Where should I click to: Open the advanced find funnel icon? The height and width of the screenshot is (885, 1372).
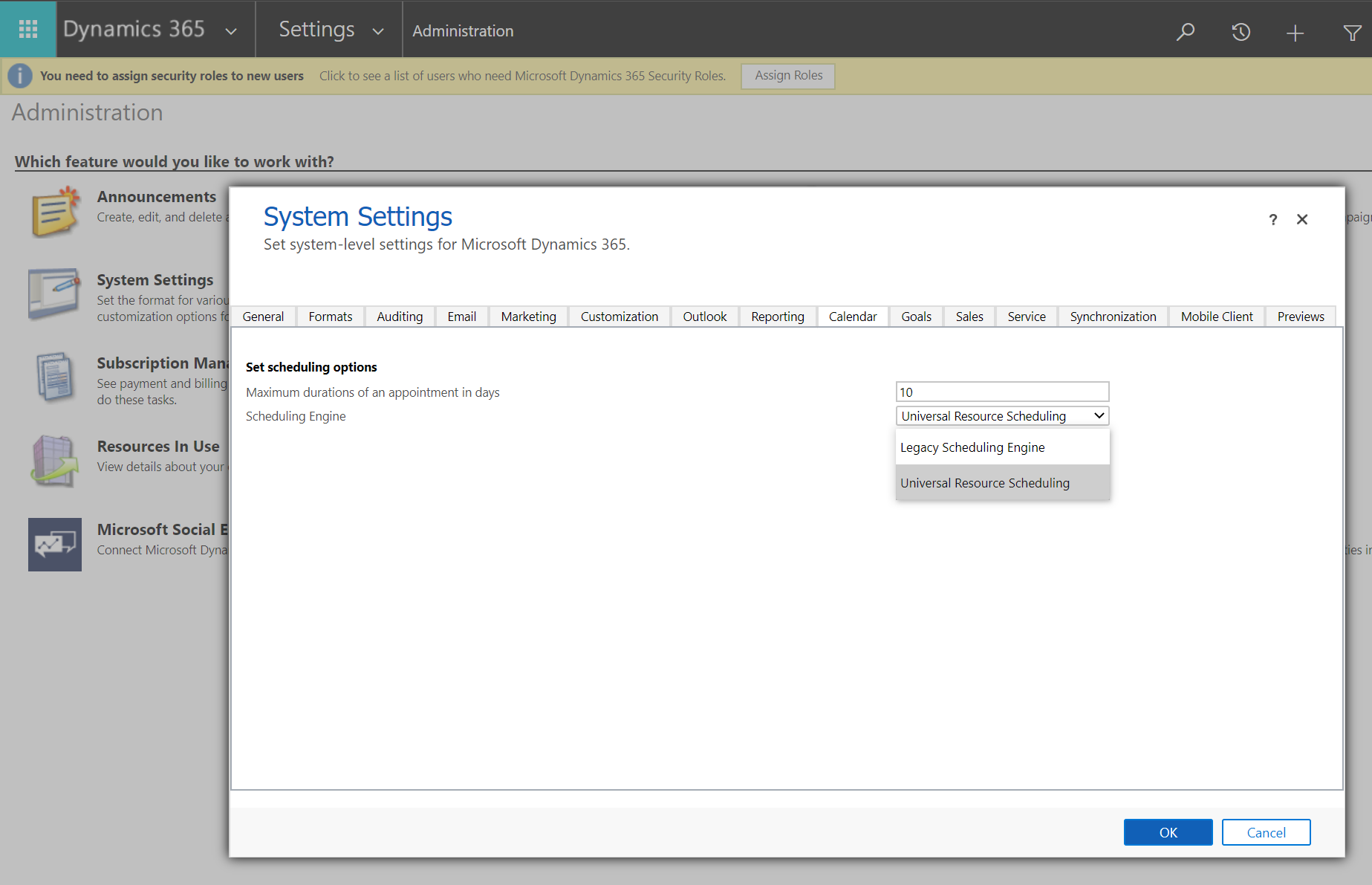coord(1352,33)
